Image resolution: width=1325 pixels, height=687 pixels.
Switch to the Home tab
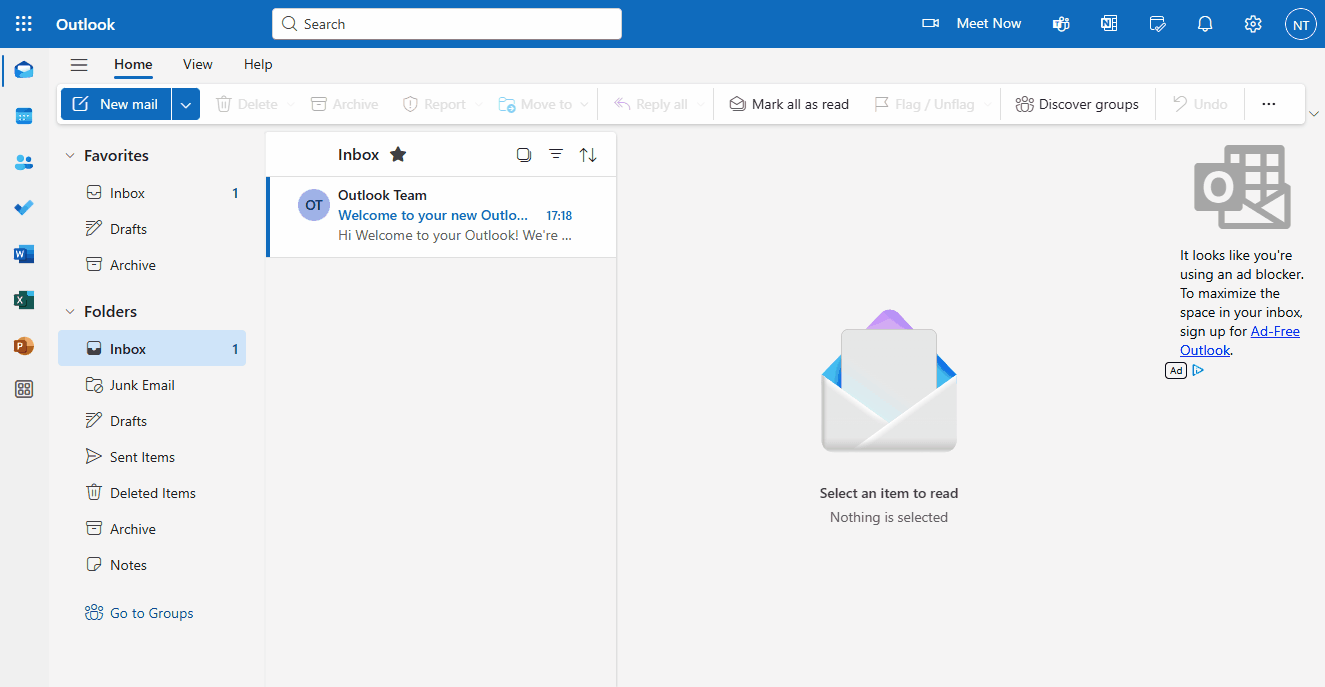[133, 65]
